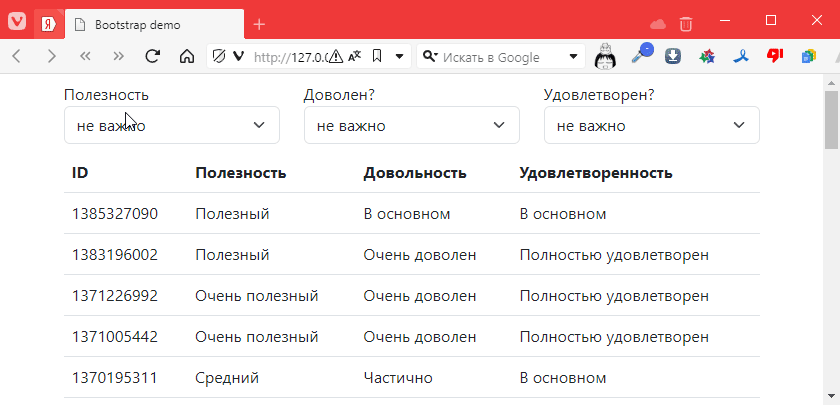This screenshot has width=840, height=405.
Task: Click the address bar URL field
Action: (288, 57)
